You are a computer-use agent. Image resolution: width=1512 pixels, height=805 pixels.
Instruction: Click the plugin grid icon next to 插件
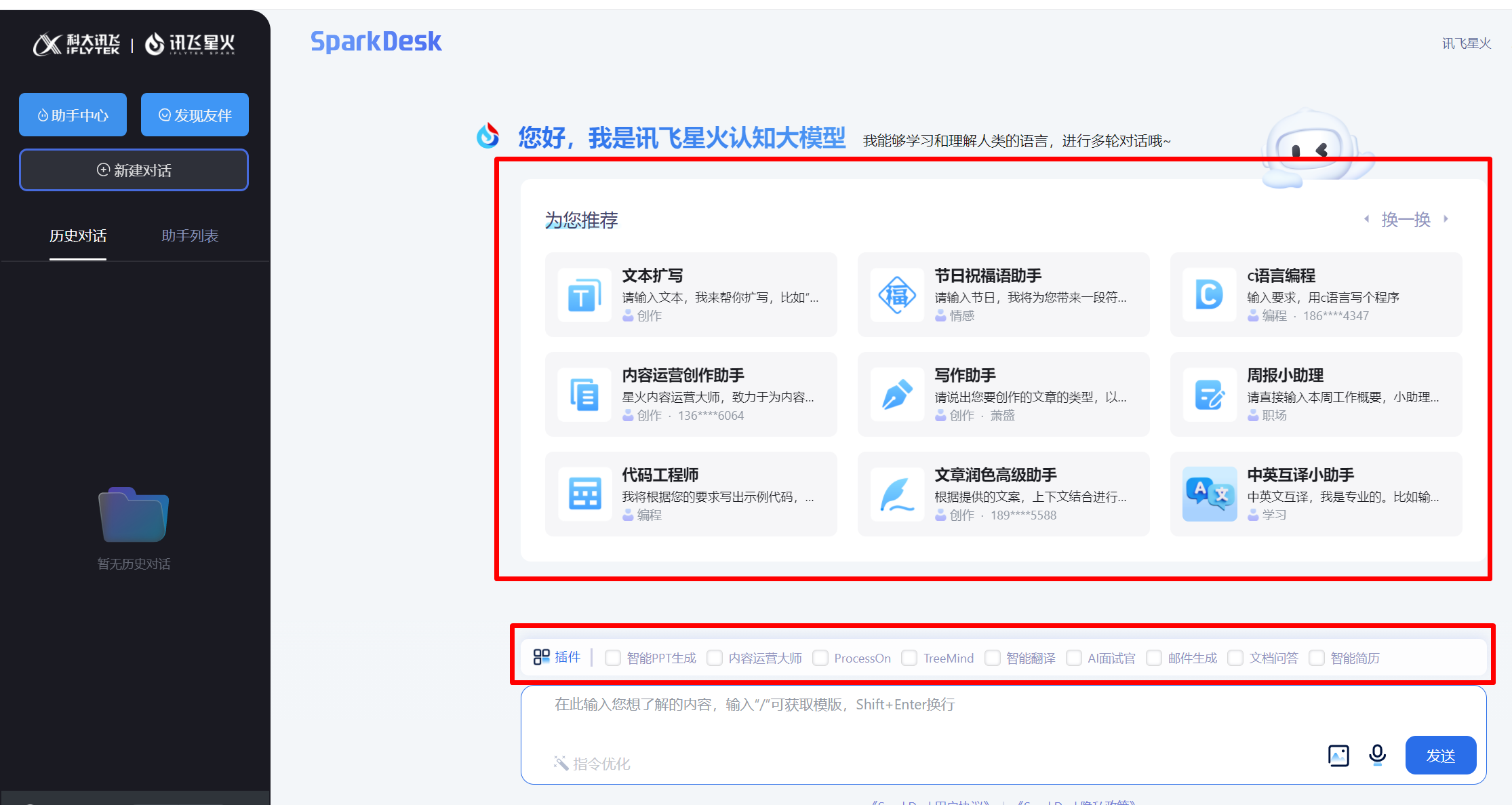[x=541, y=656]
